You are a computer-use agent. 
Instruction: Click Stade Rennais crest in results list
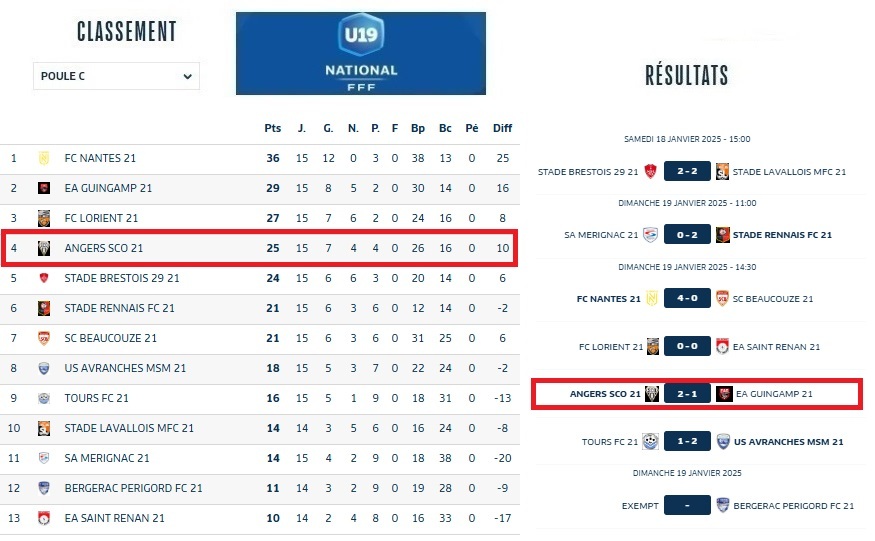coord(722,236)
